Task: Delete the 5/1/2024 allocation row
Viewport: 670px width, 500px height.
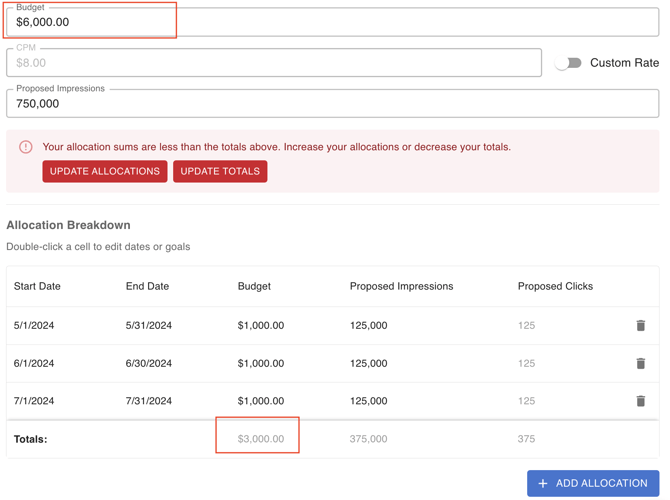Action: click(640, 326)
